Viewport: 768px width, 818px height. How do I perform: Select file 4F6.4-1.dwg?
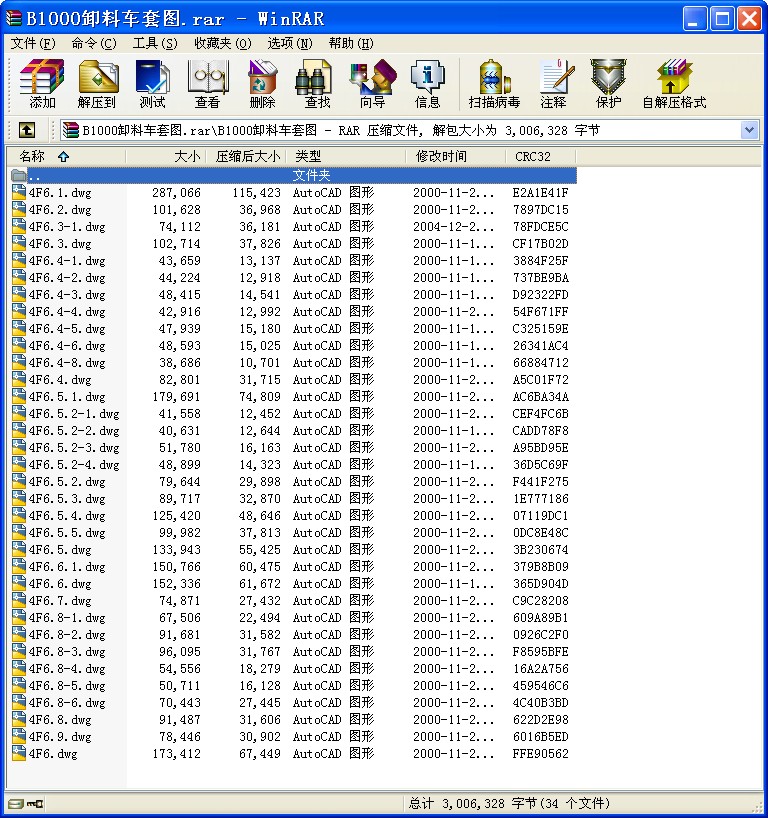(67, 260)
